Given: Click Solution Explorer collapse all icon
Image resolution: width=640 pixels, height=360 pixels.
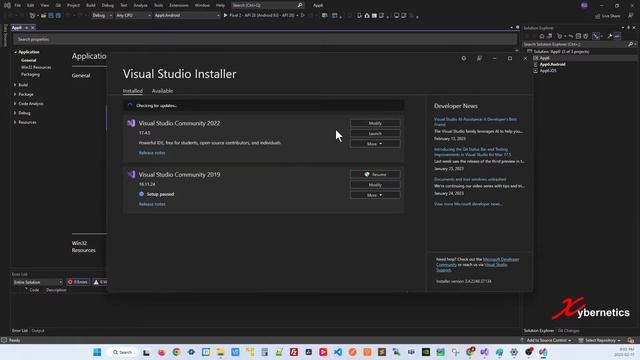Looking at the screenshot, I should 578,36.
